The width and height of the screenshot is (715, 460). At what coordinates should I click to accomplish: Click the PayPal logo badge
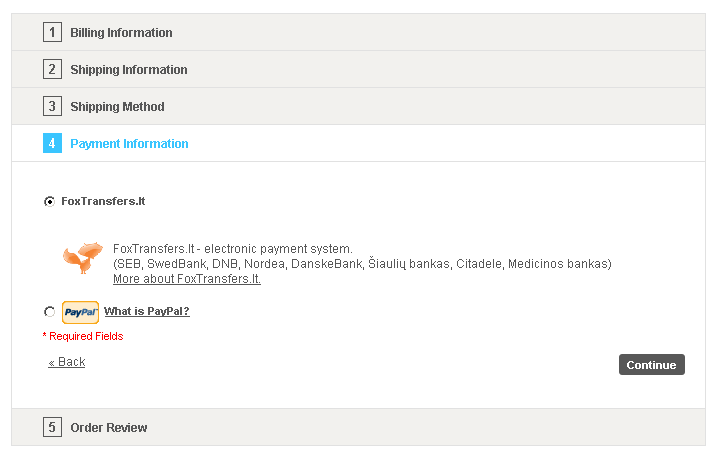[80, 312]
